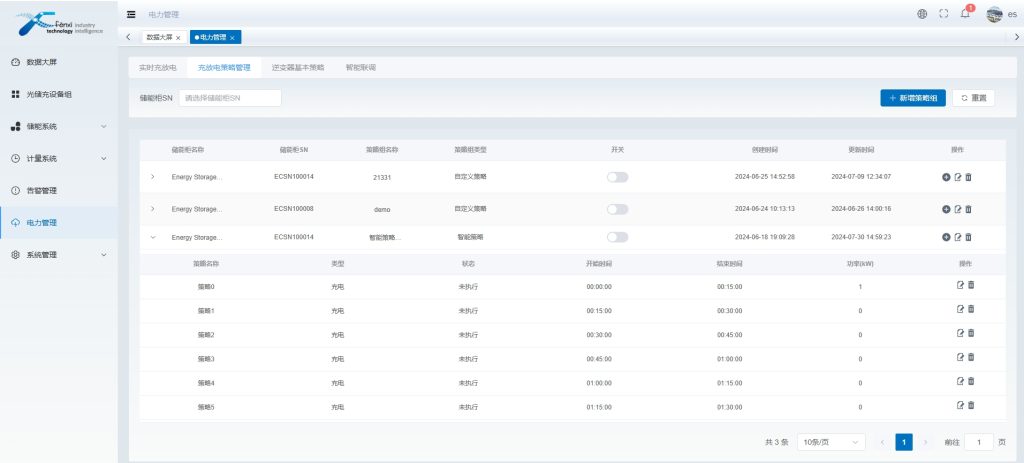Click add icon in the 21331 row

(946, 177)
